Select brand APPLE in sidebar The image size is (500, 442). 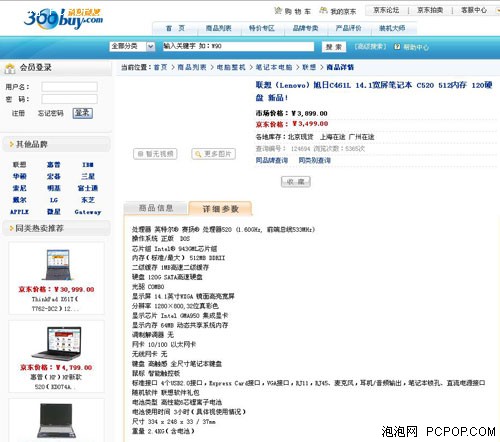pos(19,212)
